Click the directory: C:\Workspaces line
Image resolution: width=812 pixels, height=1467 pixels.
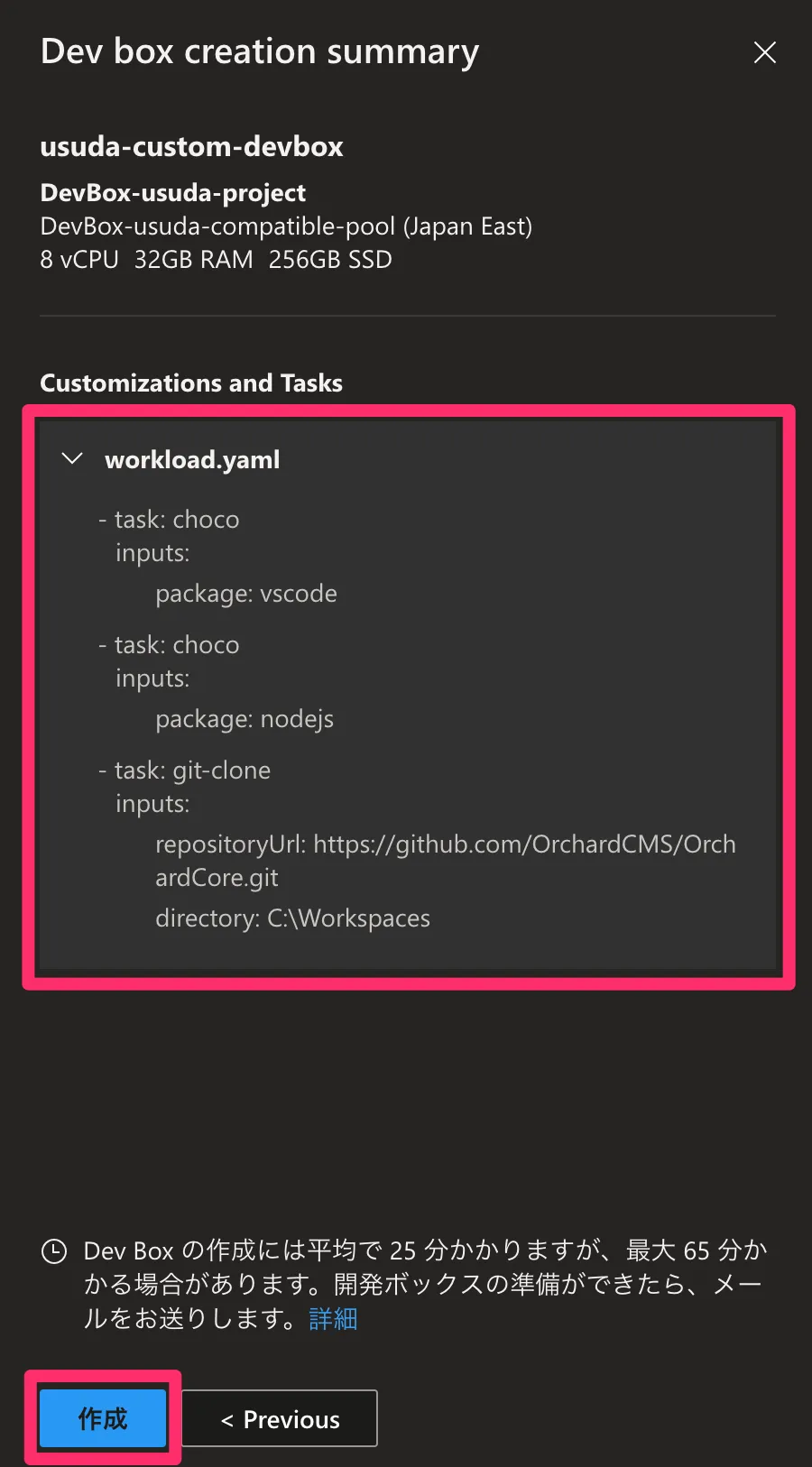[292, 918]
